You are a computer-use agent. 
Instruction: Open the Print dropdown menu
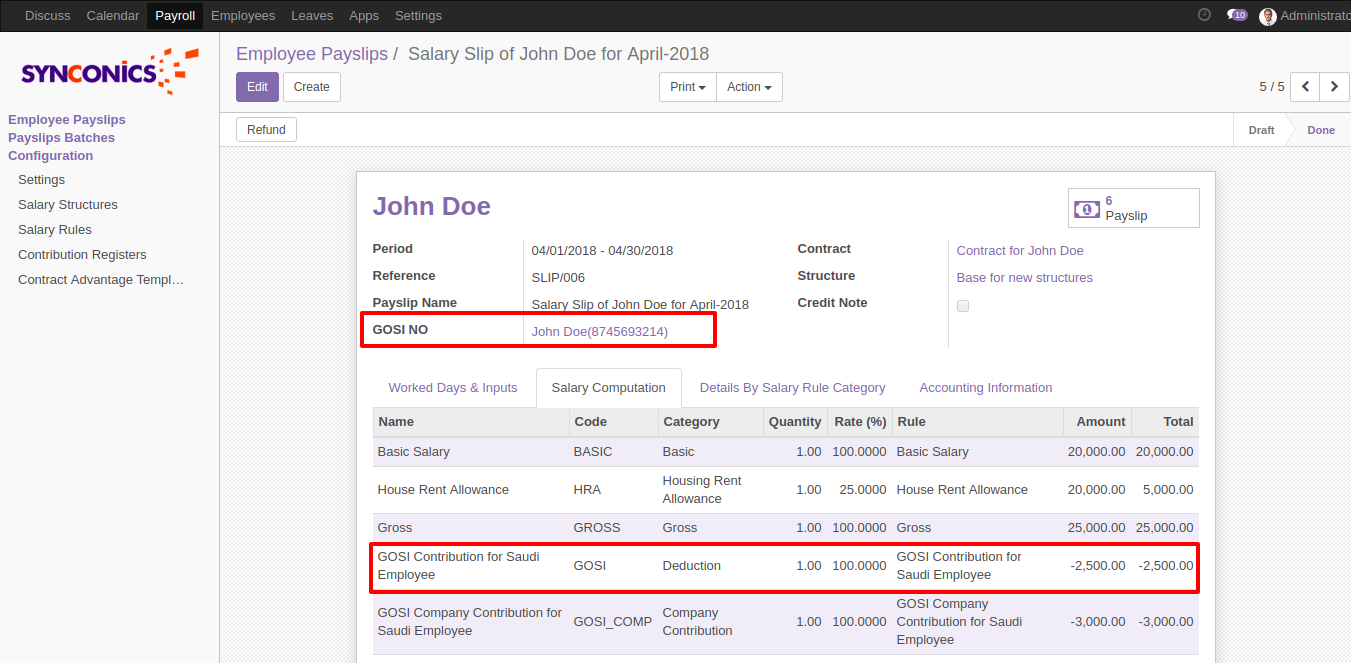[x=688, y=87]
